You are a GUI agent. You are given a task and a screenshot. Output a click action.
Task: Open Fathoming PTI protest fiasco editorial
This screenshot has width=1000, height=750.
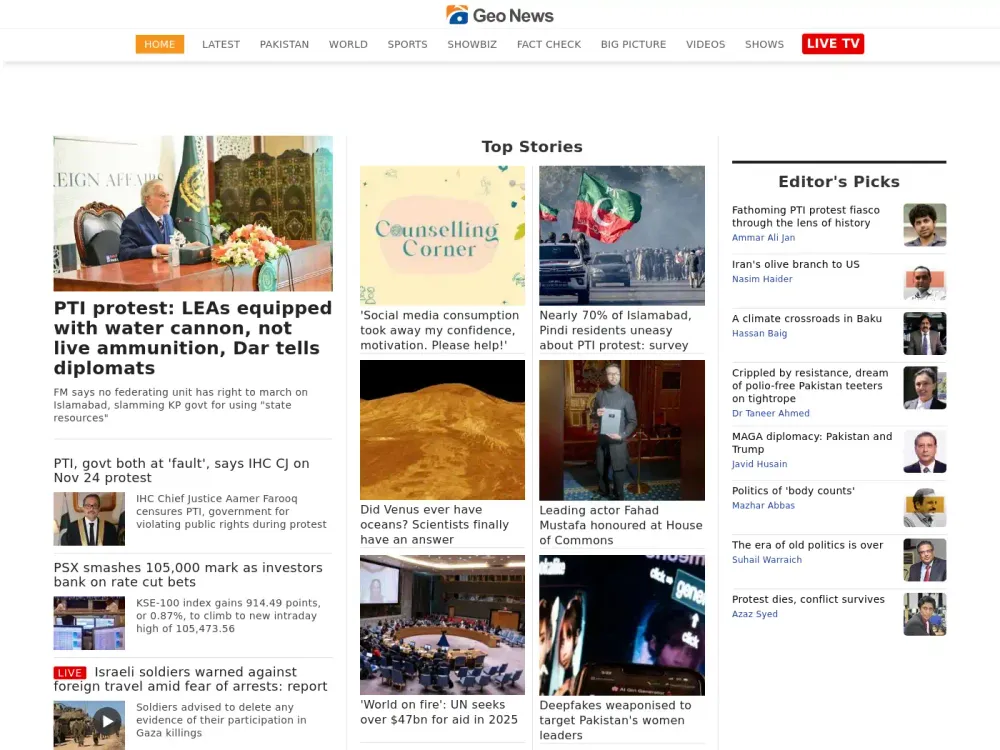(x=806, y=216)
